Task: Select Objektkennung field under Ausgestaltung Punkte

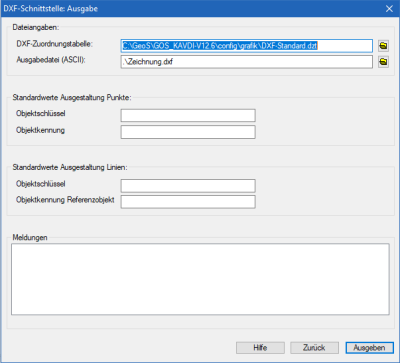Action: (188, 132)
